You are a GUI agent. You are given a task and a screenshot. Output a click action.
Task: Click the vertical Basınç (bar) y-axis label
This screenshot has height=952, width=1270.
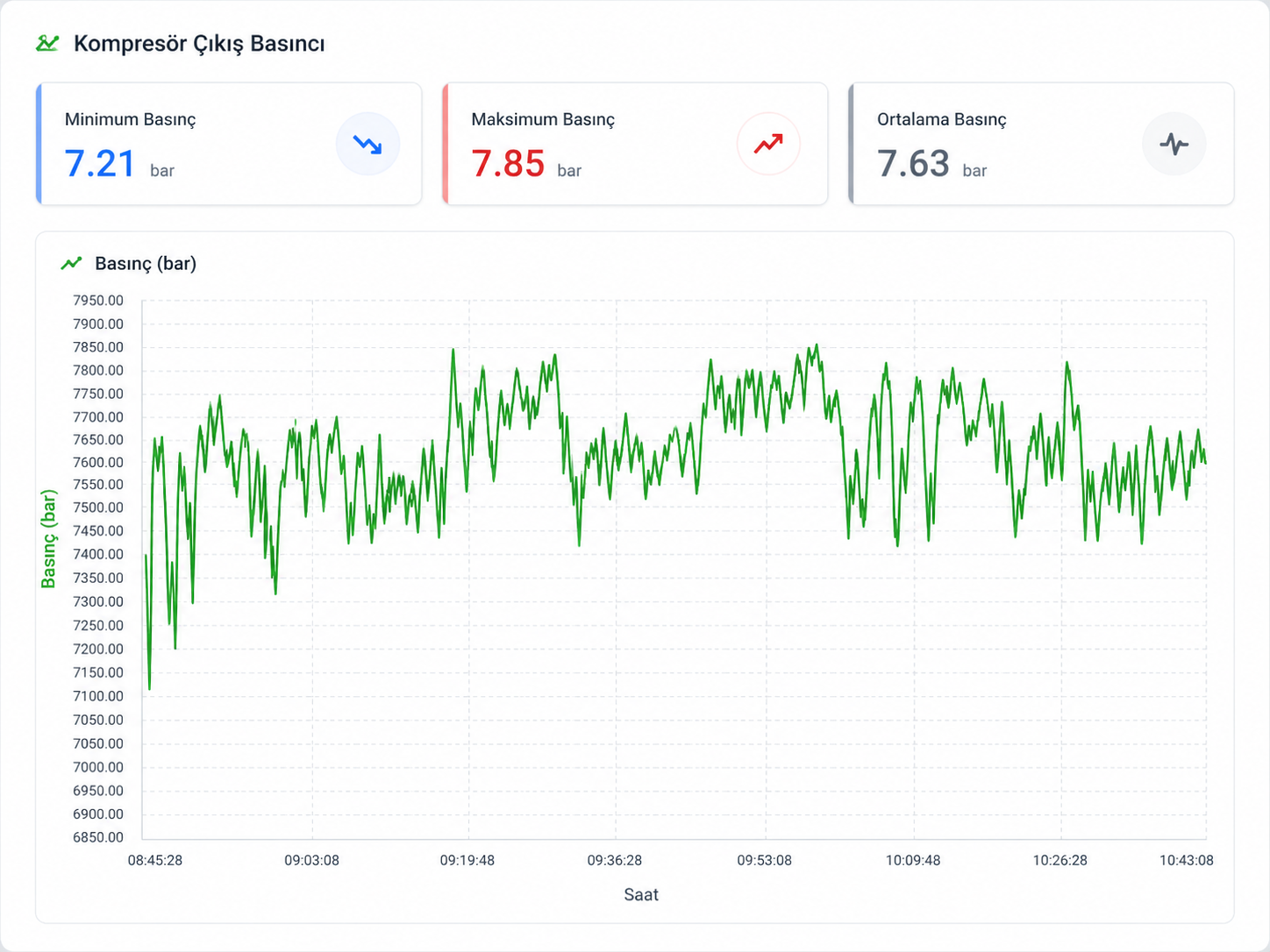[49, 539]
